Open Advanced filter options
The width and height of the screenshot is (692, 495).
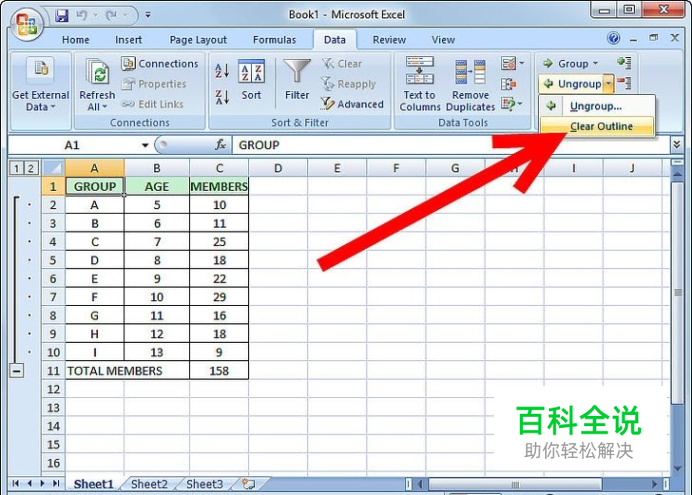[352, 104]
